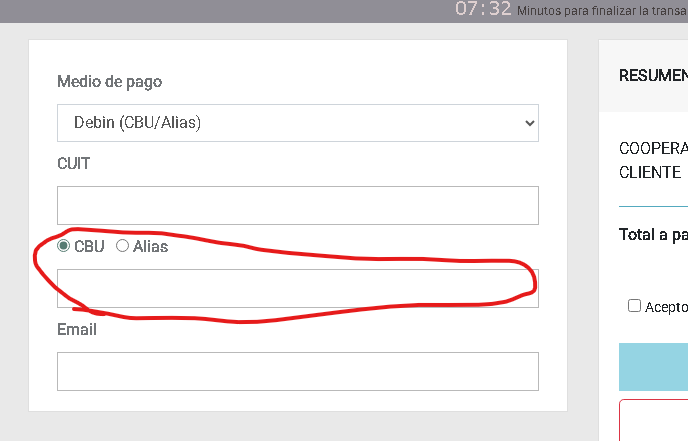Click the CBU option label text
Image resolution: width=688 pixels, height=441 pixels.
pyautogui.click(x=89, y=246)
